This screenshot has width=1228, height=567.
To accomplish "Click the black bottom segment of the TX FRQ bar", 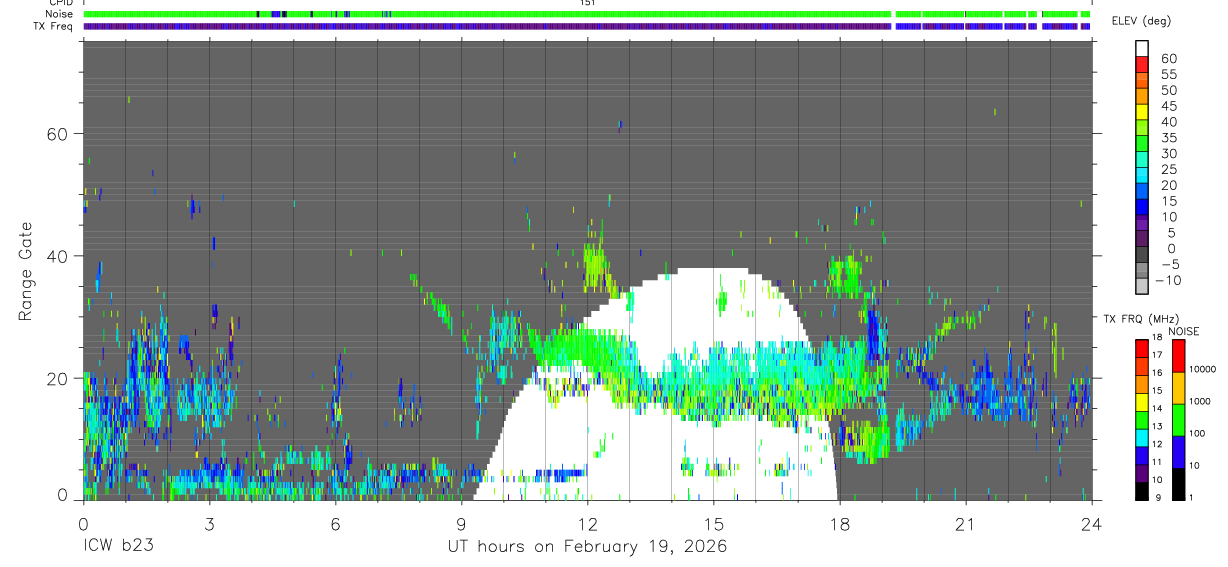I will tap(1142, 491).
